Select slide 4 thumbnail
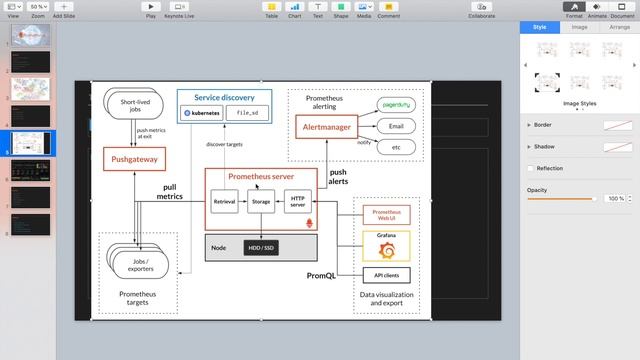 (31, 116)
